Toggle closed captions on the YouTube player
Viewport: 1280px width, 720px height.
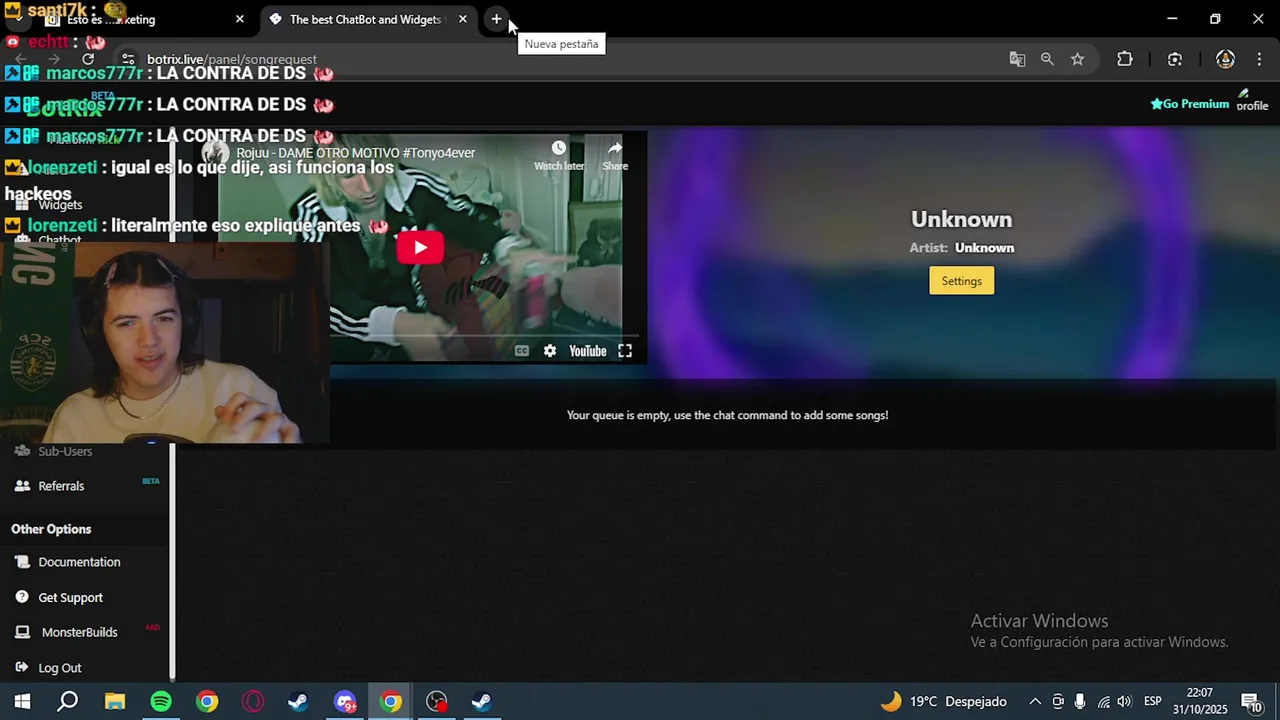pyautogui.click(x=521, y=351)
